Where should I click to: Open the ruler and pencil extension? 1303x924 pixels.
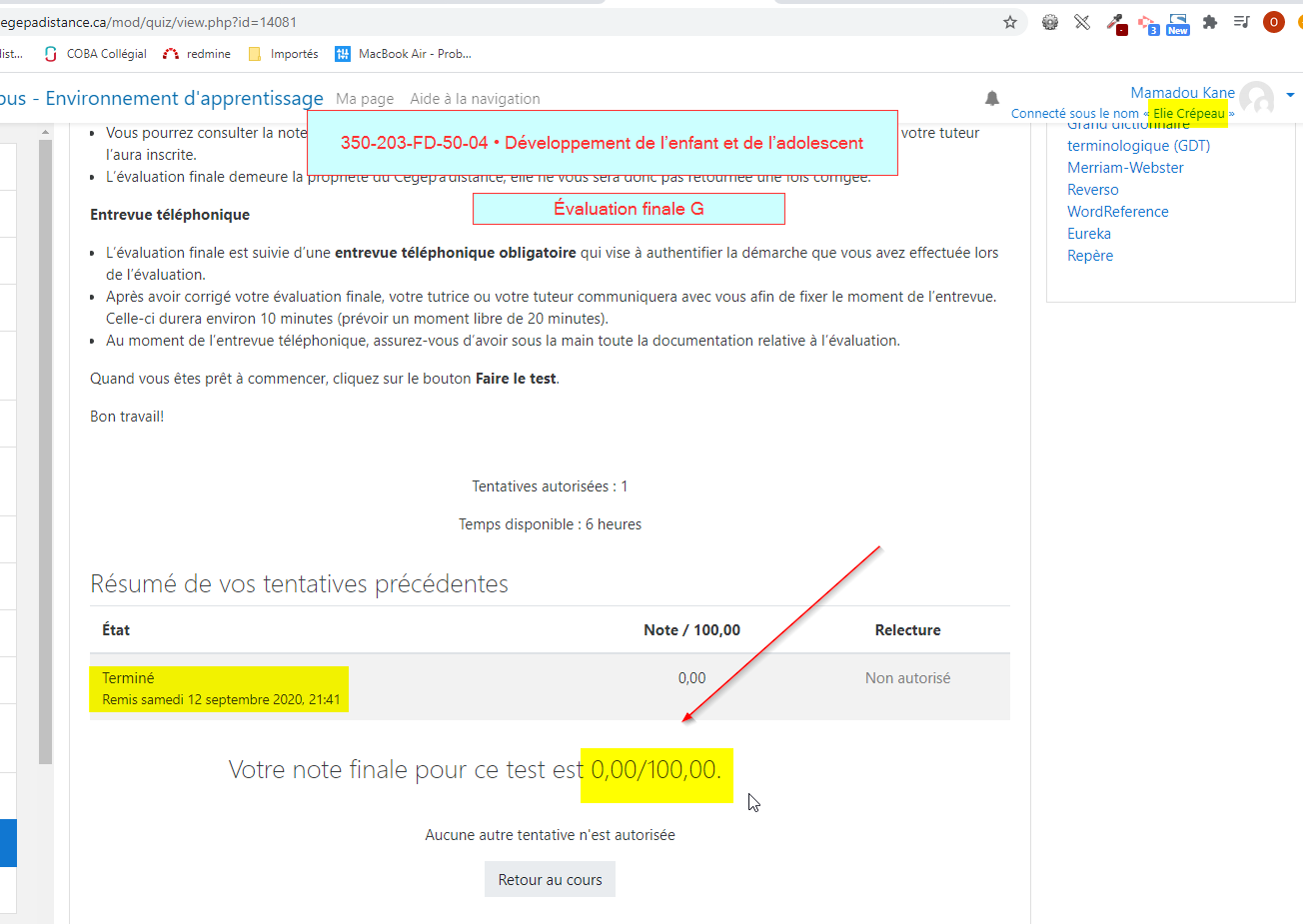coord(1082,22)
